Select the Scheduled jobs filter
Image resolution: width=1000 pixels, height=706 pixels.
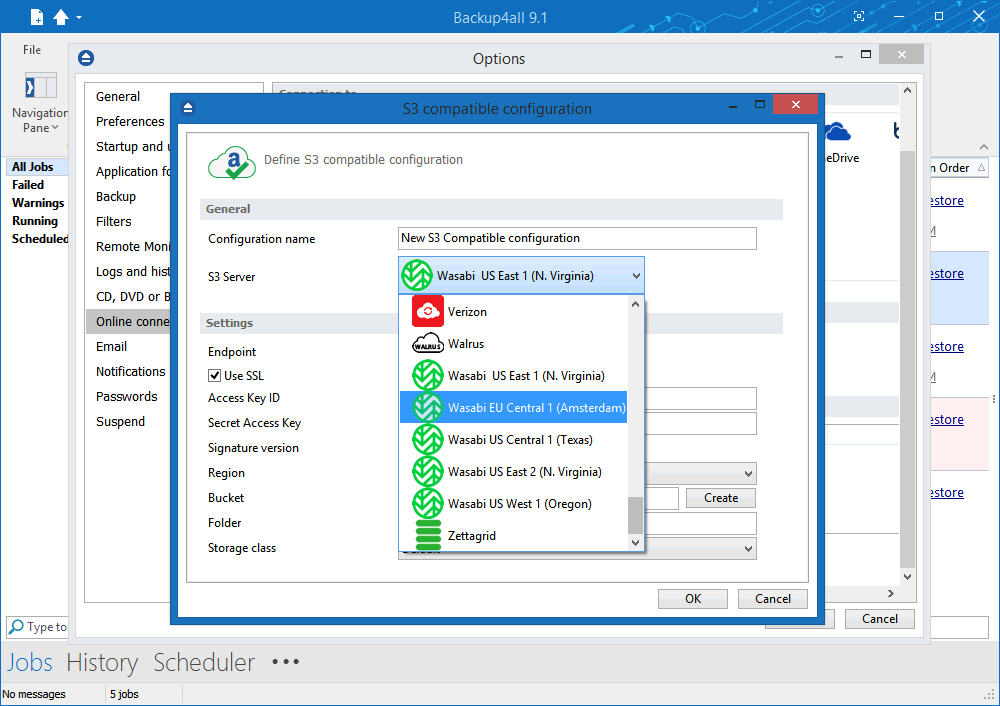(40, 239)
